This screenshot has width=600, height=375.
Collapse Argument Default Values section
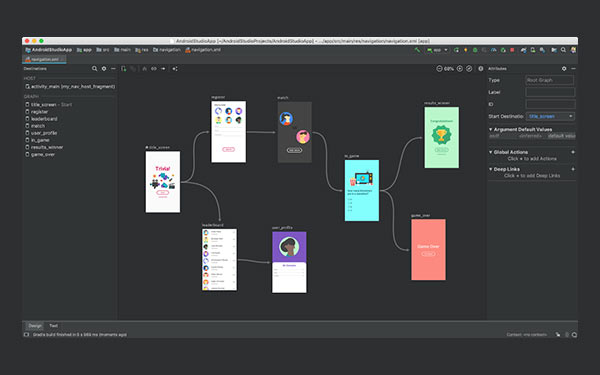[491, 130]
